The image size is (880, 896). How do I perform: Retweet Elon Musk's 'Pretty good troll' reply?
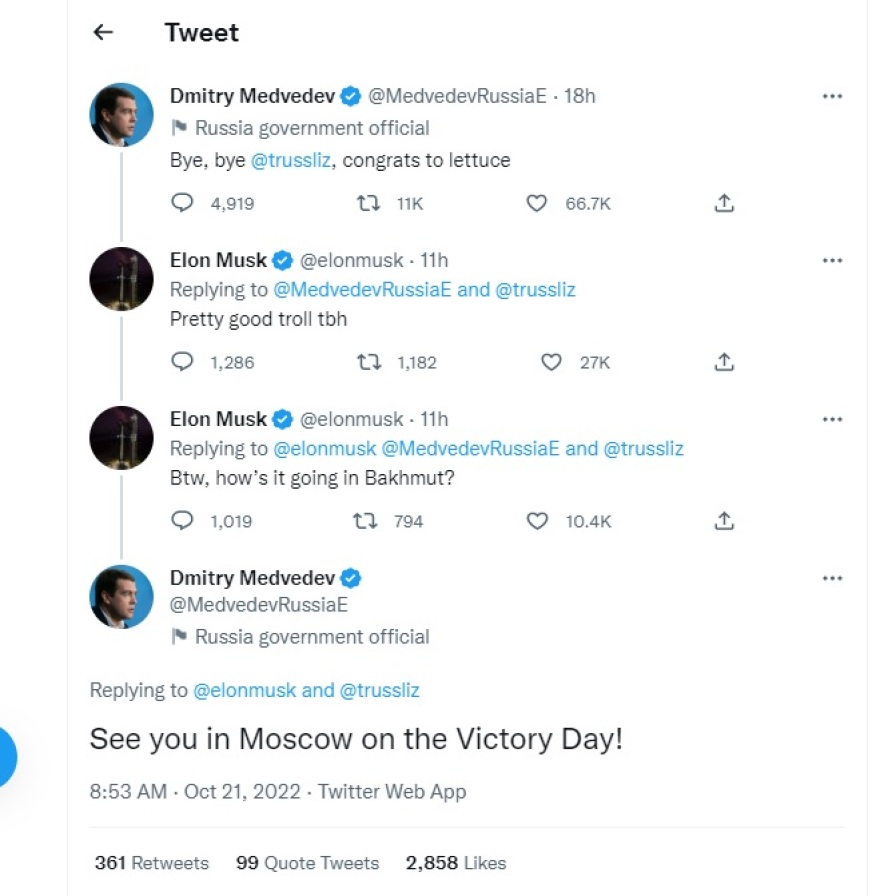[367, 362]
